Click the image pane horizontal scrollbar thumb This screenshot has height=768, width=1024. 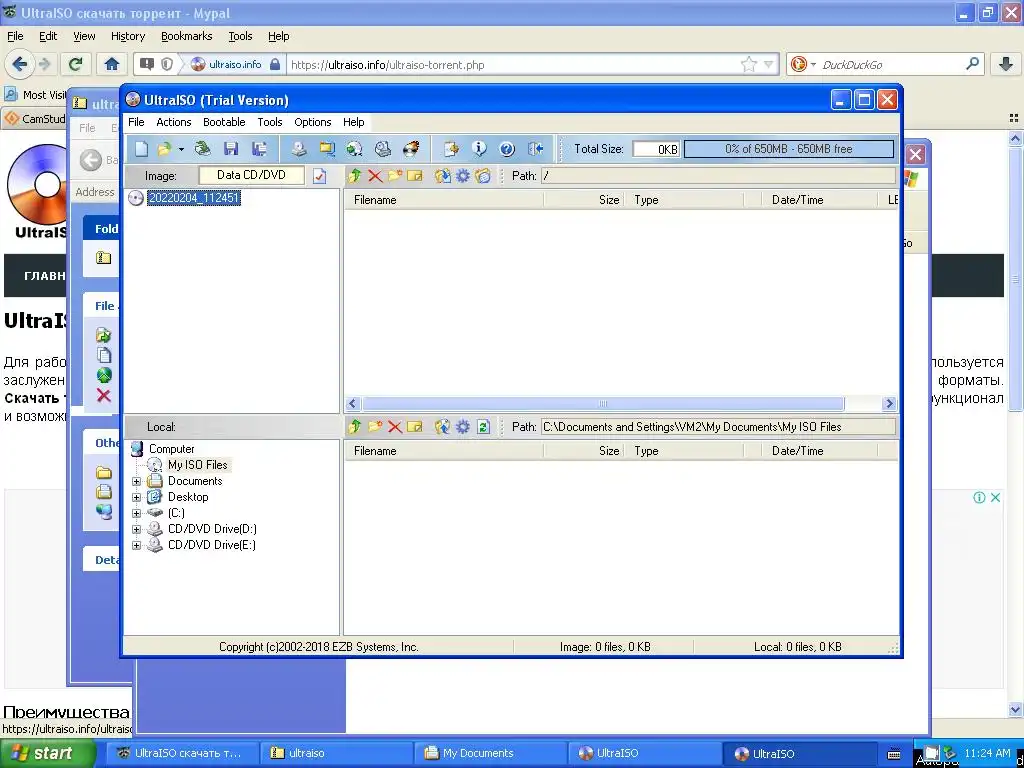click(x=603, y=404)
